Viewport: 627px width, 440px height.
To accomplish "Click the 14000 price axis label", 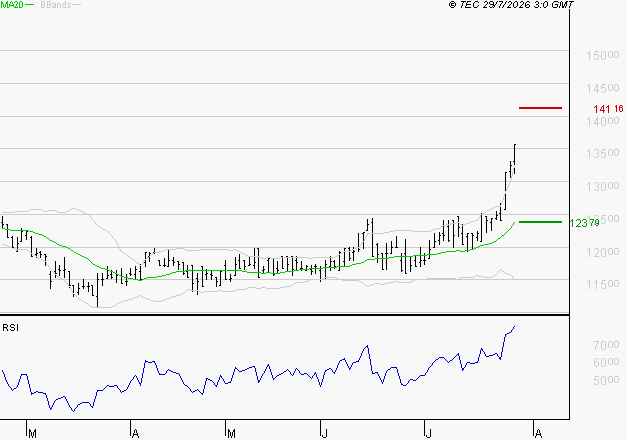I will point(603,121).
